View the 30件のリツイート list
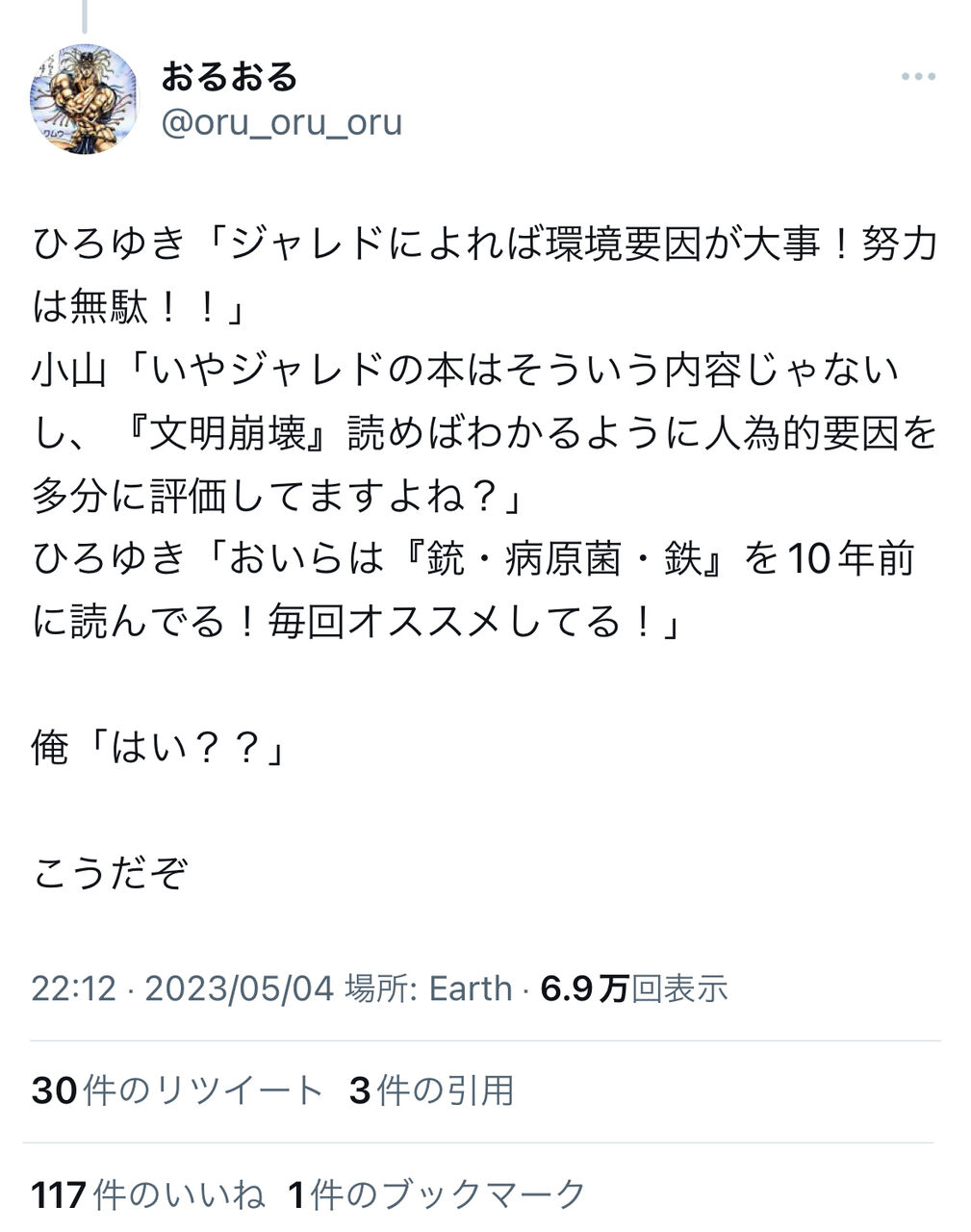This screenshot has width=971, height=1232. click(178, 1091)
